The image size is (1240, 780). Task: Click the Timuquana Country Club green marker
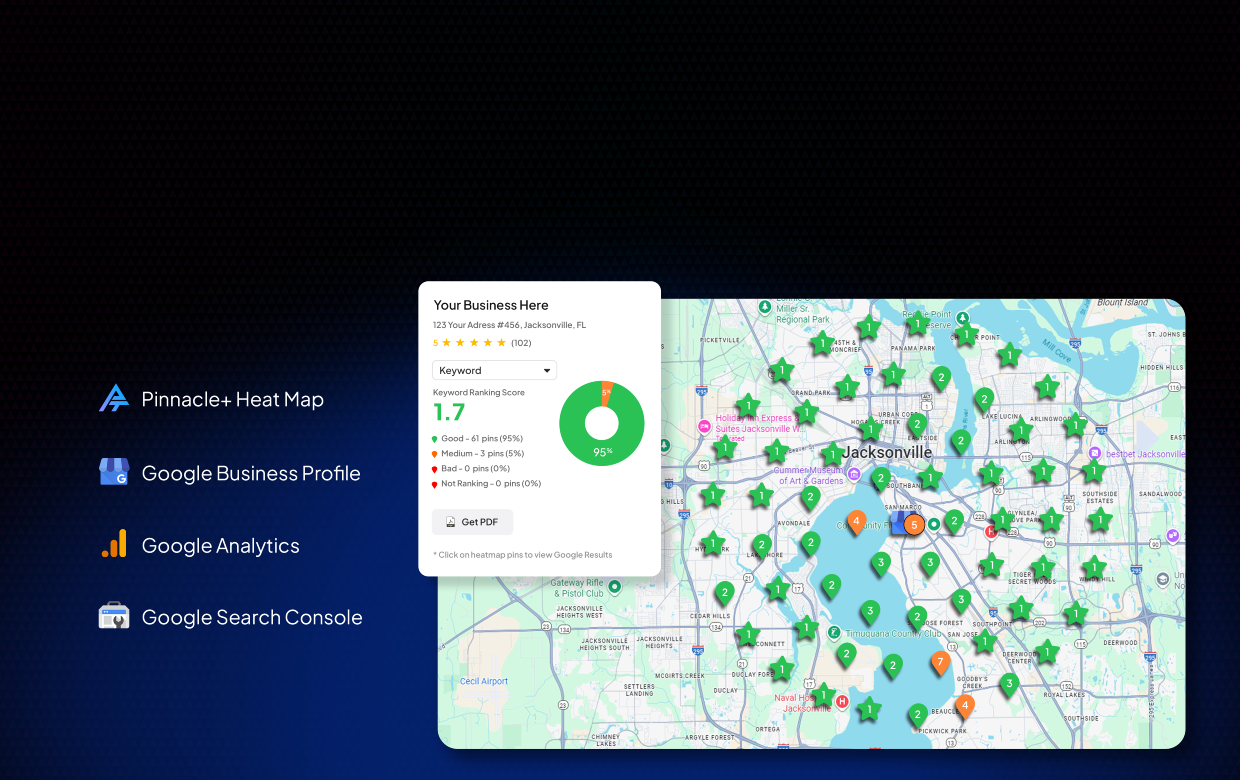pyautogui.click(x=833, y=632)
